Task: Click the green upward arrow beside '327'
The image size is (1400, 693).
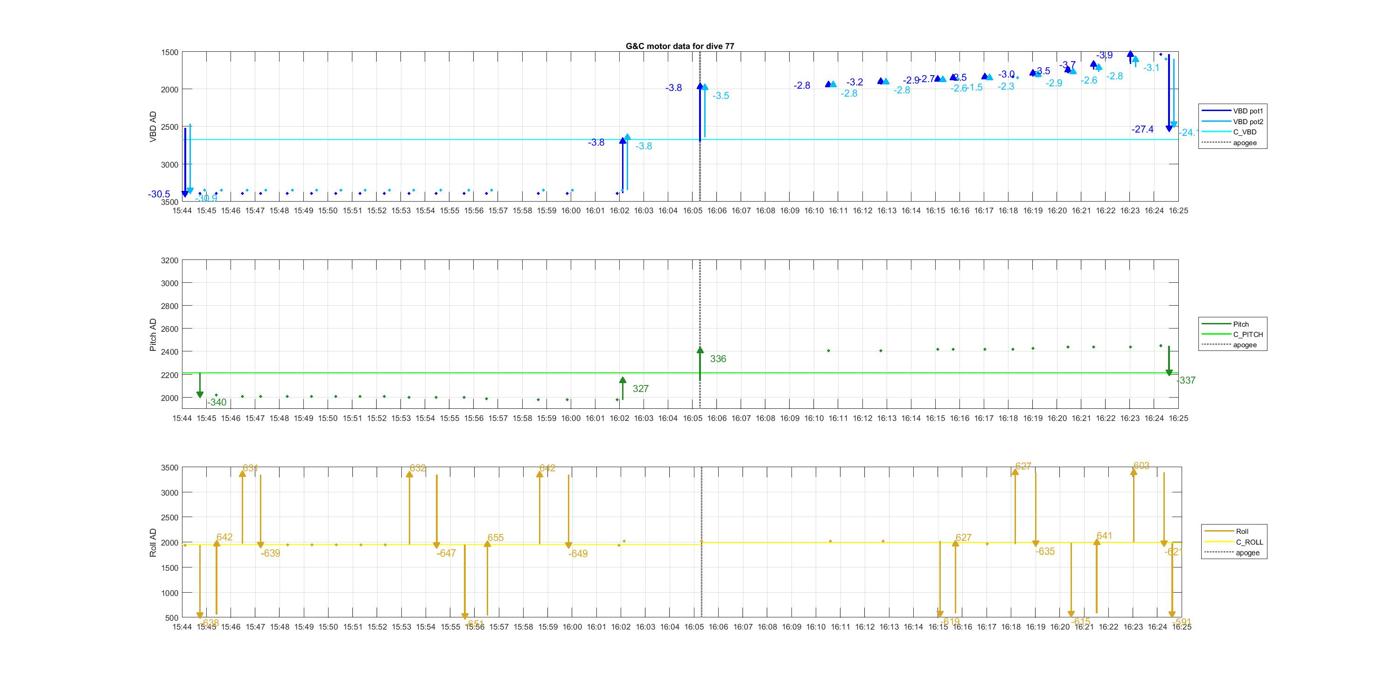Action: coord(622,388)
